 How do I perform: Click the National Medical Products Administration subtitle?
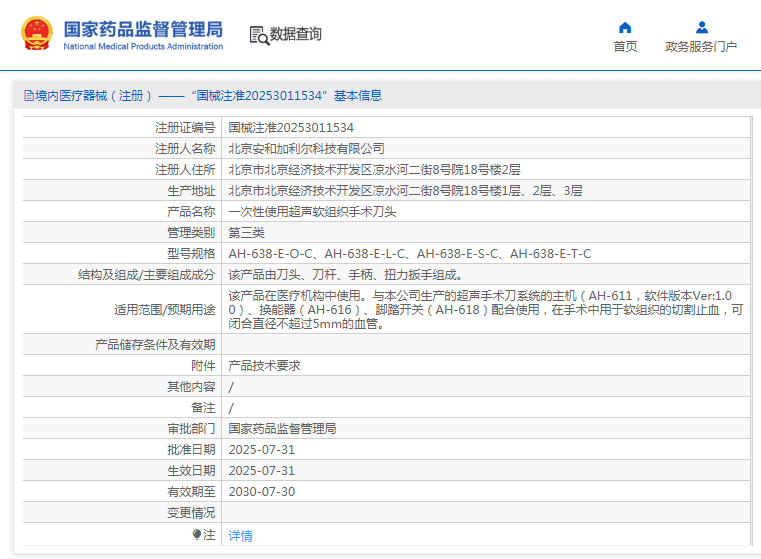pos(143,47)
